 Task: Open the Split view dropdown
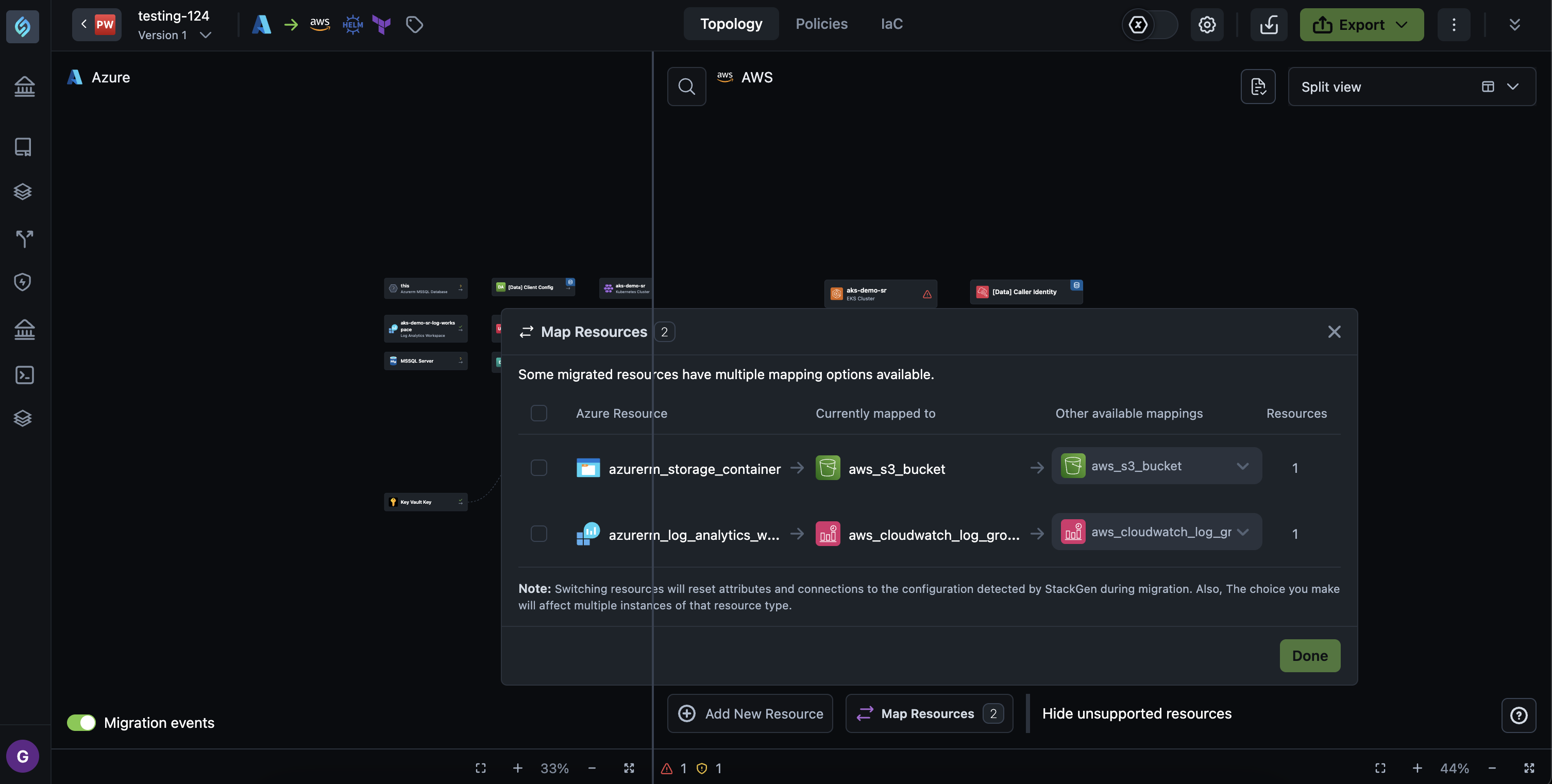point(1412,87)
